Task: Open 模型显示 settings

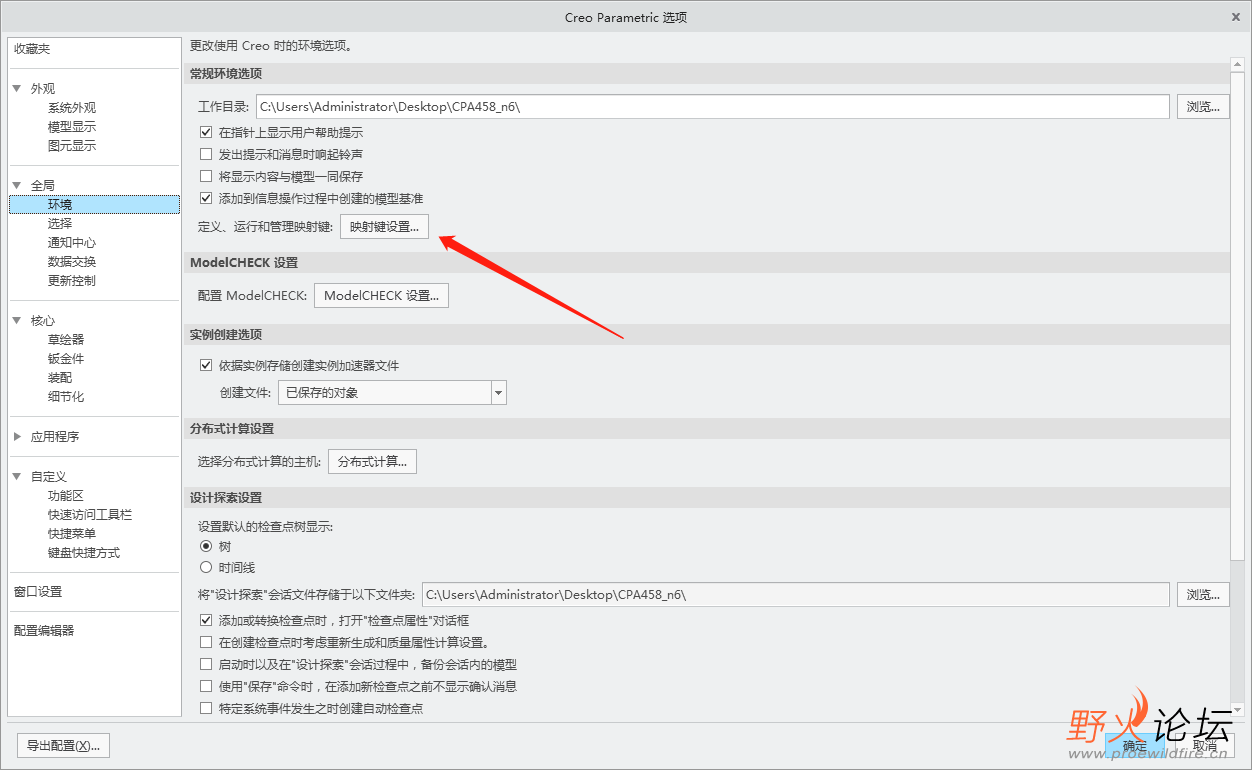Action: 72,126
